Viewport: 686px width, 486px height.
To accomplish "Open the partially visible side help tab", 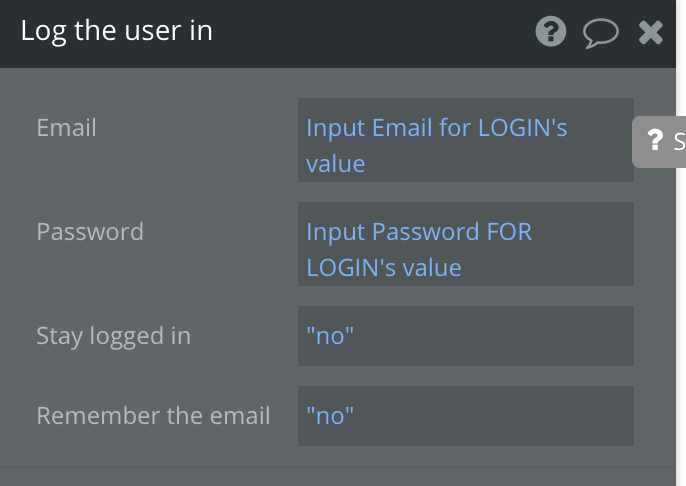I will point(659,142).
